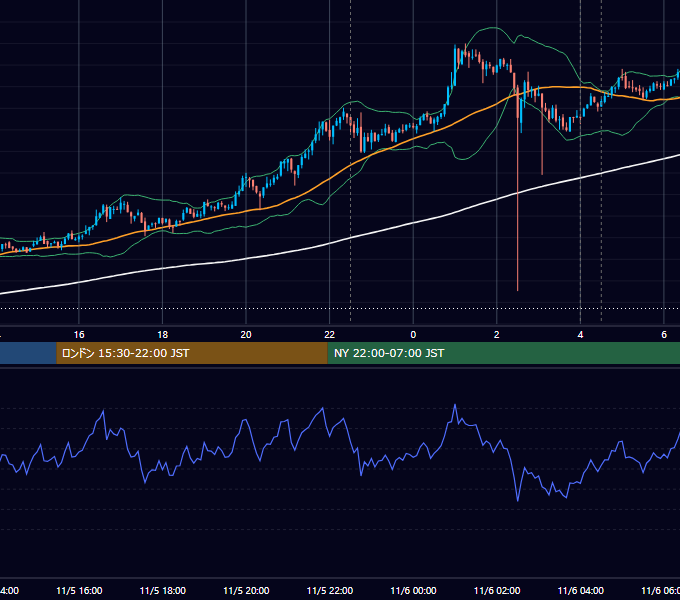Viewport: 680px width, 600px height.
Task: Click the 11/5 22:00 date label
Action: click(330, 591)
